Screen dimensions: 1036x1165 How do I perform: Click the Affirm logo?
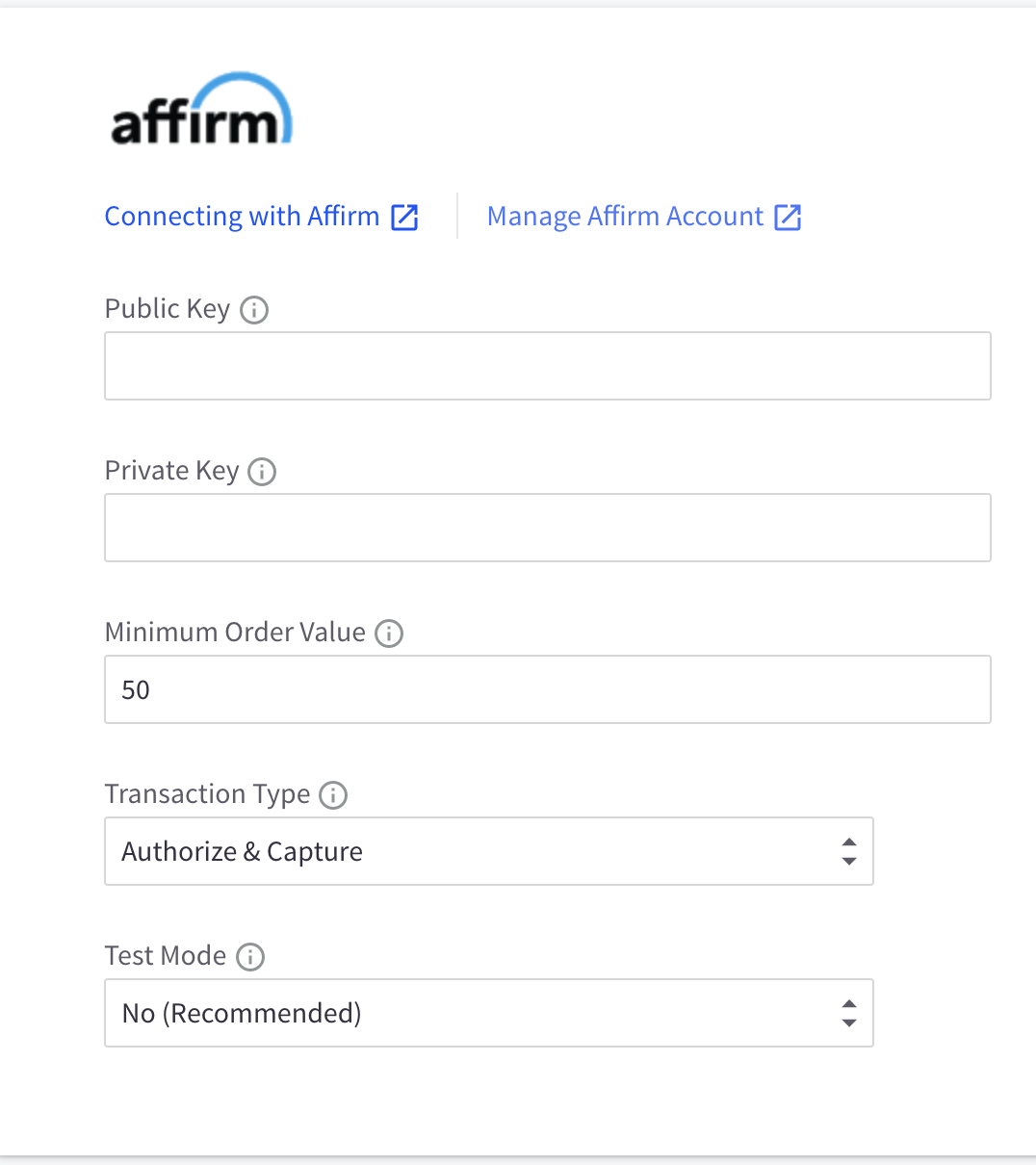pyautogui.click(x=200, y=109)
